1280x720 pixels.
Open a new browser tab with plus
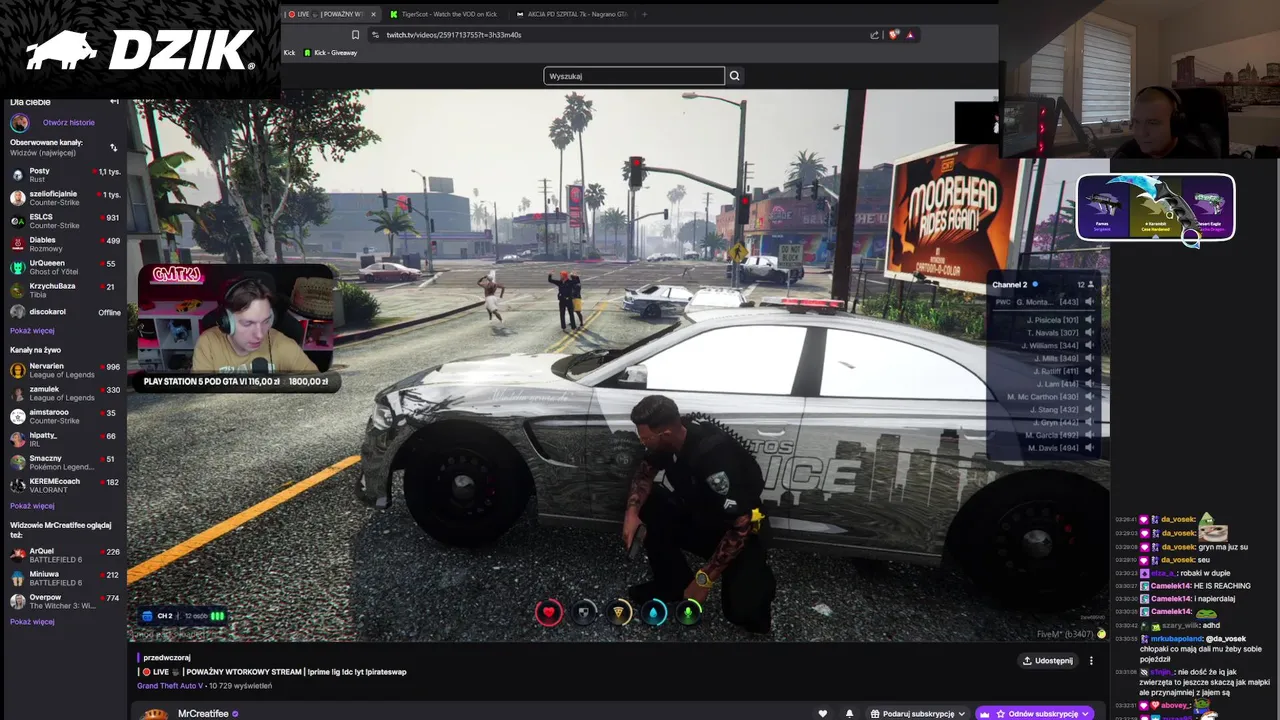click(644, 14)
